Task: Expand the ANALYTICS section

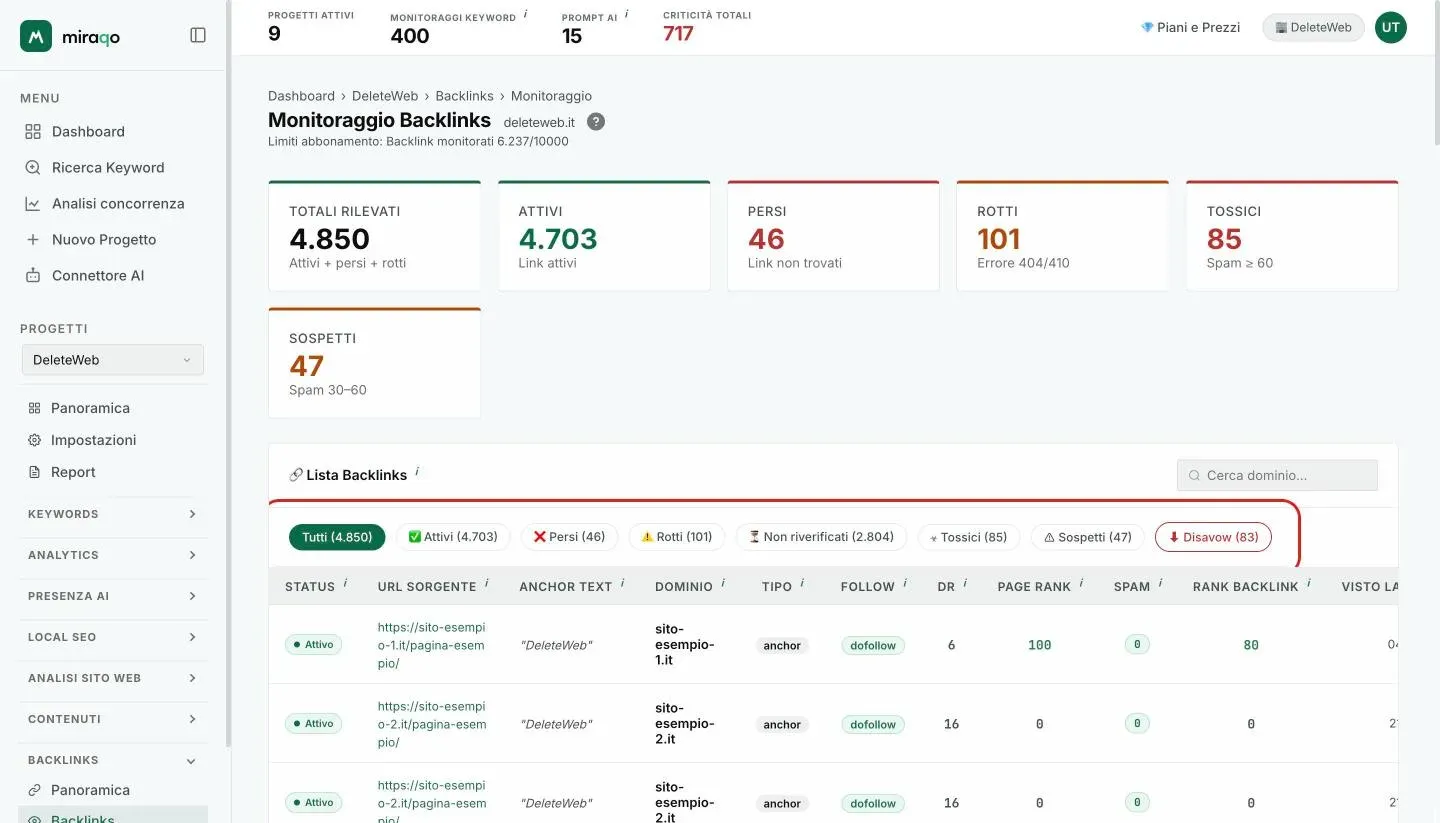Action: click(113, 555)
